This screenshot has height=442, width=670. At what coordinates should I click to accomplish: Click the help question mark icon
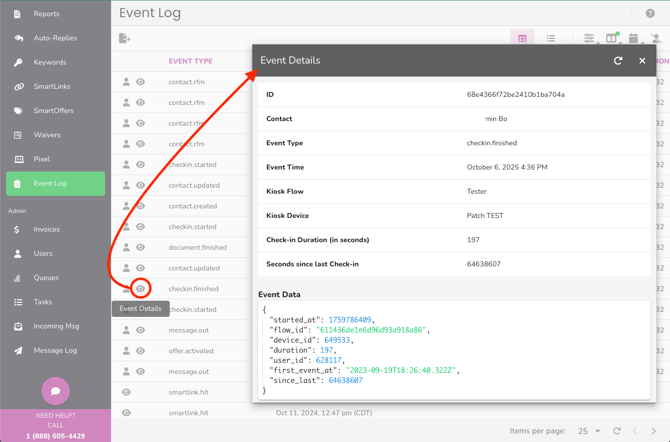[x=650, y=13]
